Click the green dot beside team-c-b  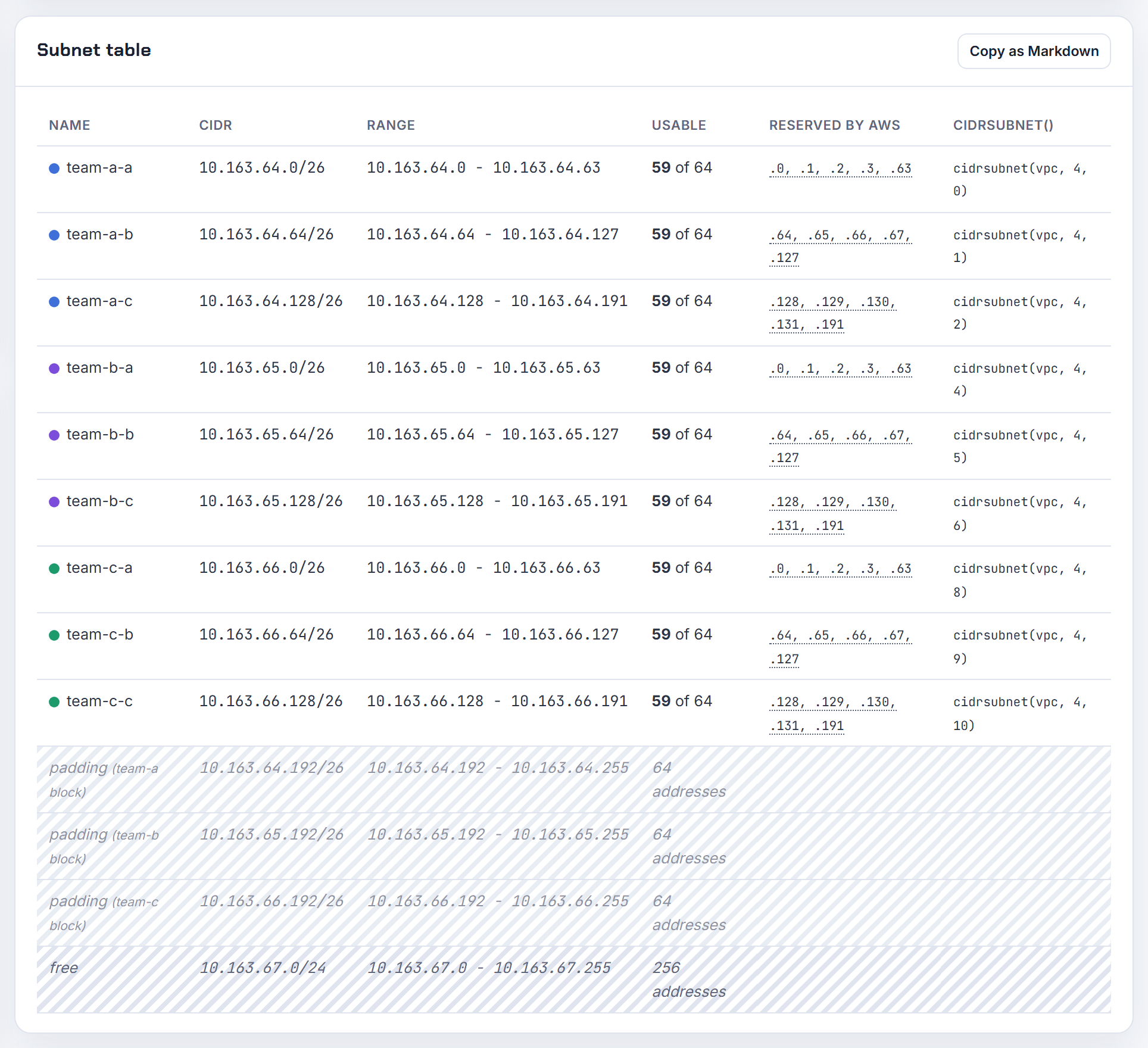click(54, 635)
